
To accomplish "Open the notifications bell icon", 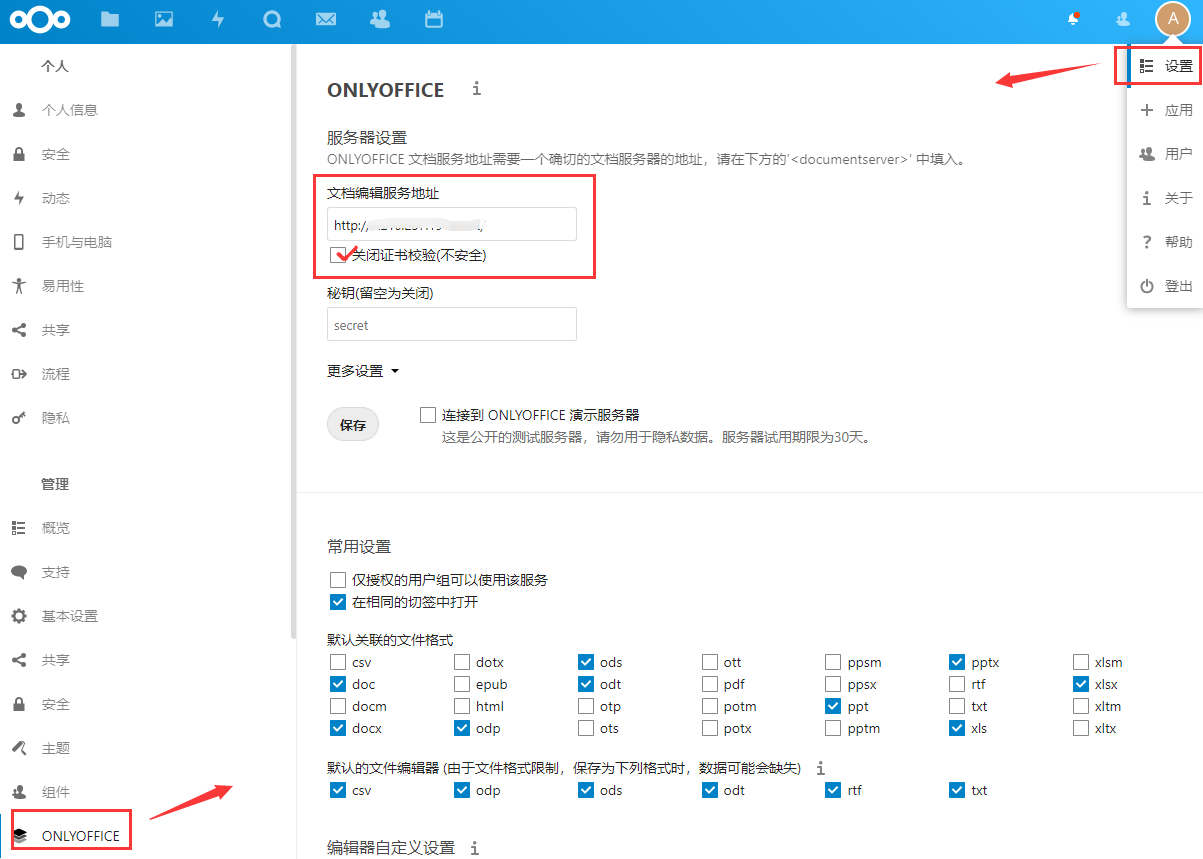I will tap(1074, 19).
